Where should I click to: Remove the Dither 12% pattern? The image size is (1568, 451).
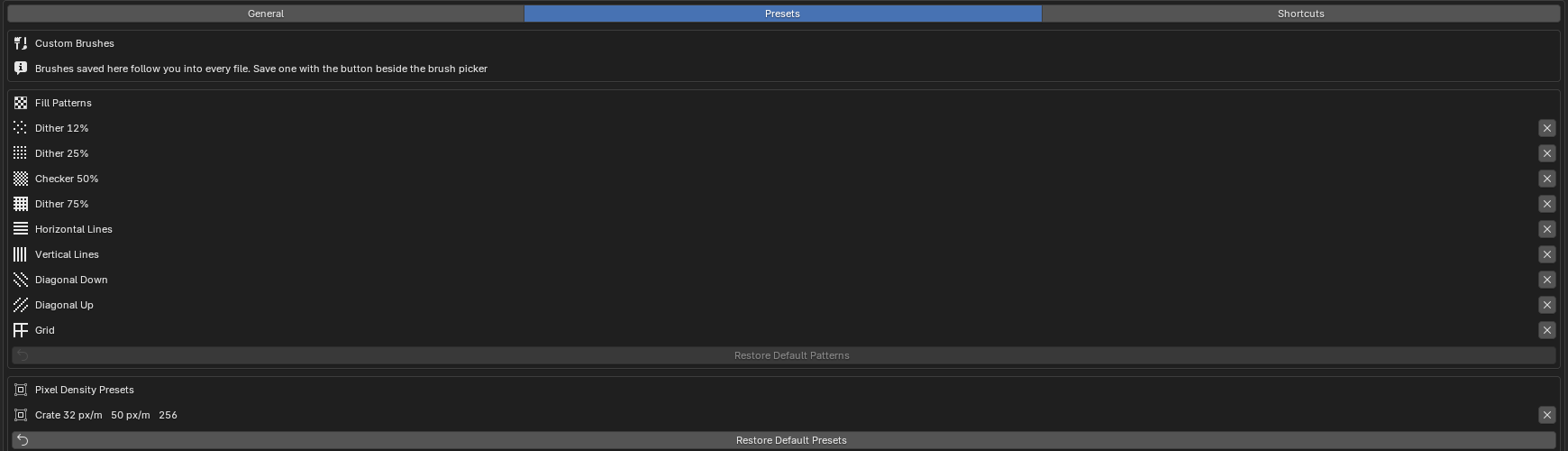[x=1547, y=128]
